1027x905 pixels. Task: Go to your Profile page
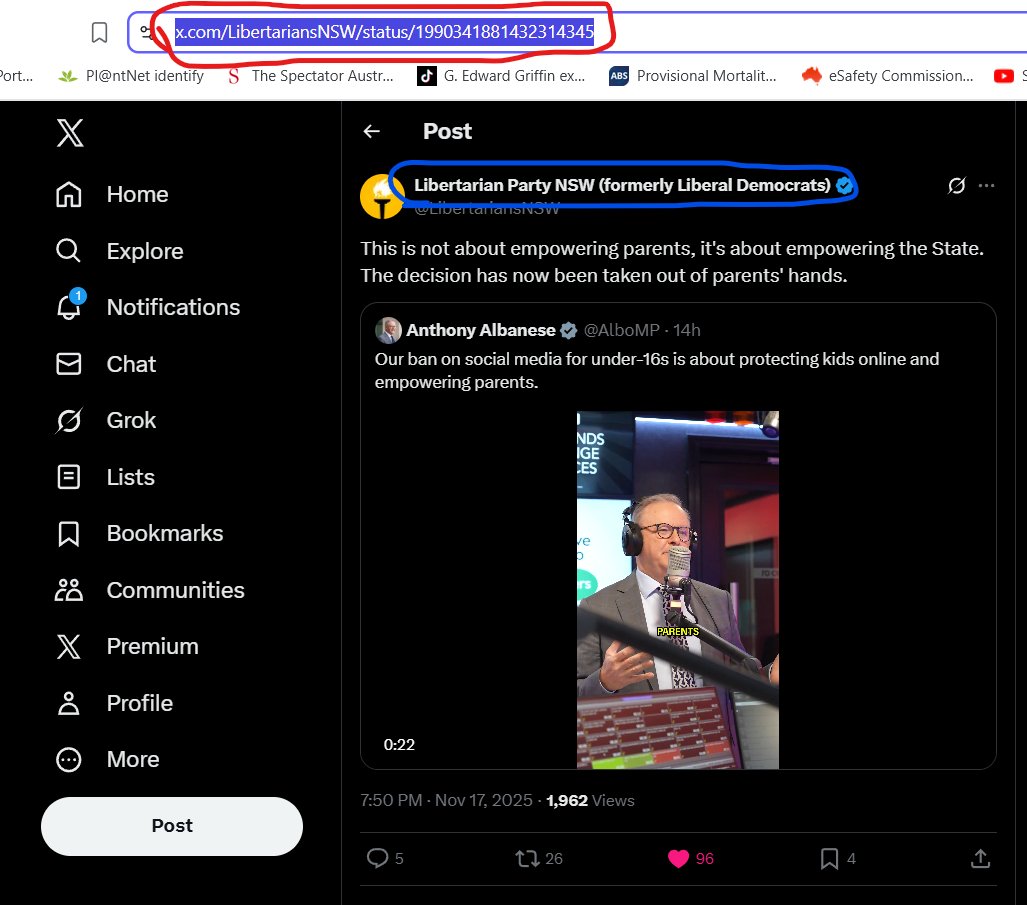114,703
